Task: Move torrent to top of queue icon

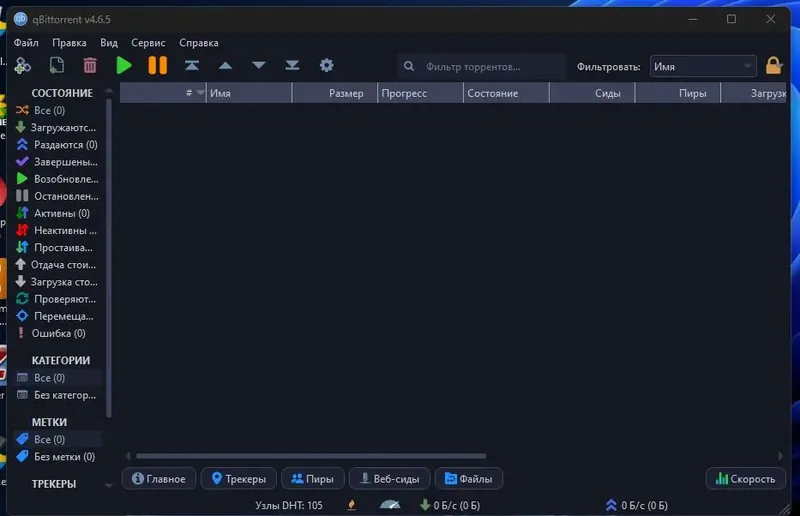Action: pos(192,65)
